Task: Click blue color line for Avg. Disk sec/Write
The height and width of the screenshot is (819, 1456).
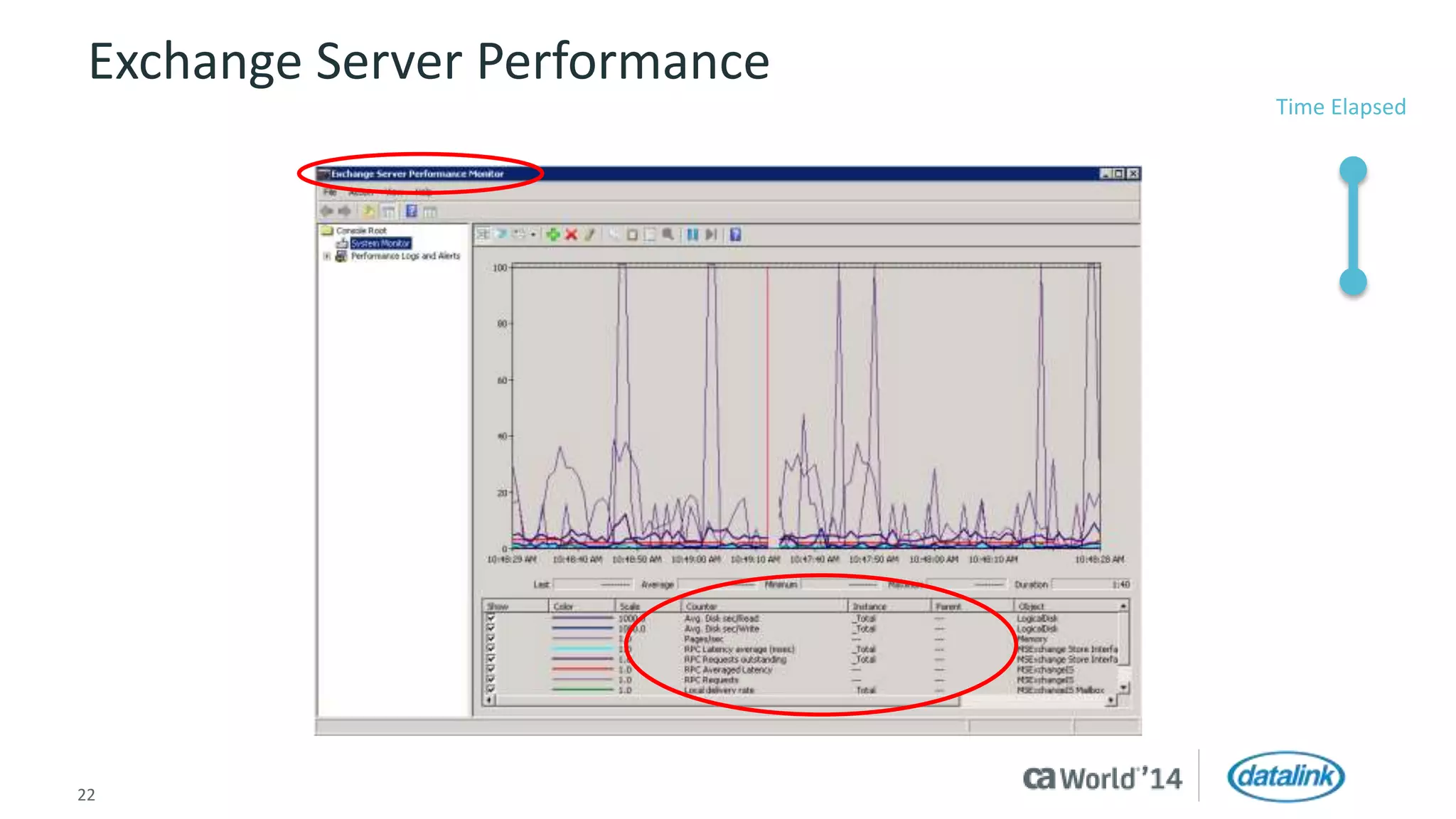Action: [x=582, y=628]
